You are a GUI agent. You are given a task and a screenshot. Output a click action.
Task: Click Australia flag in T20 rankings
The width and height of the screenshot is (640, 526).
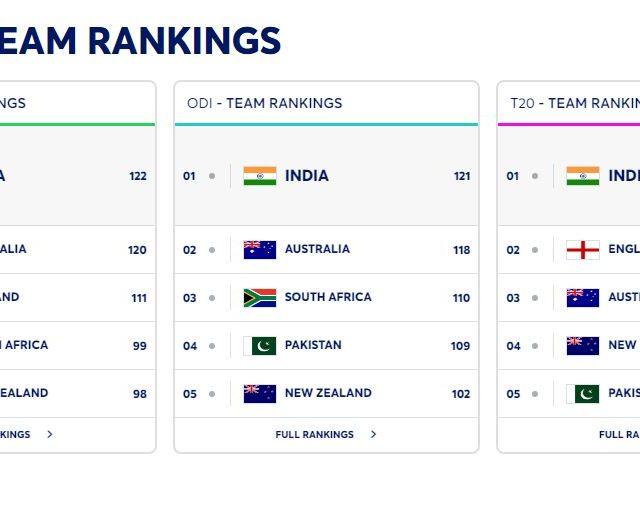pyautogui.click(x=583, y=297)
